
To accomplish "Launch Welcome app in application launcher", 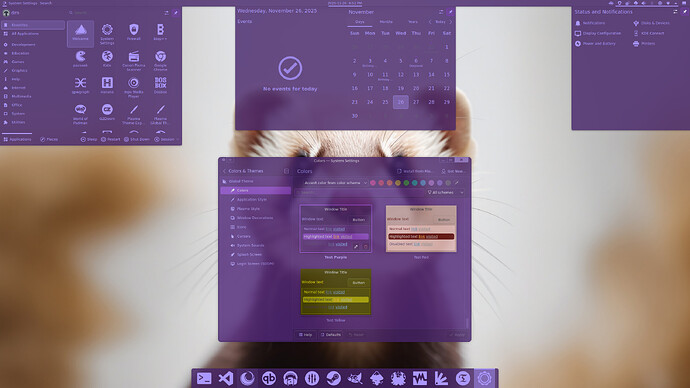I will 80,33.
